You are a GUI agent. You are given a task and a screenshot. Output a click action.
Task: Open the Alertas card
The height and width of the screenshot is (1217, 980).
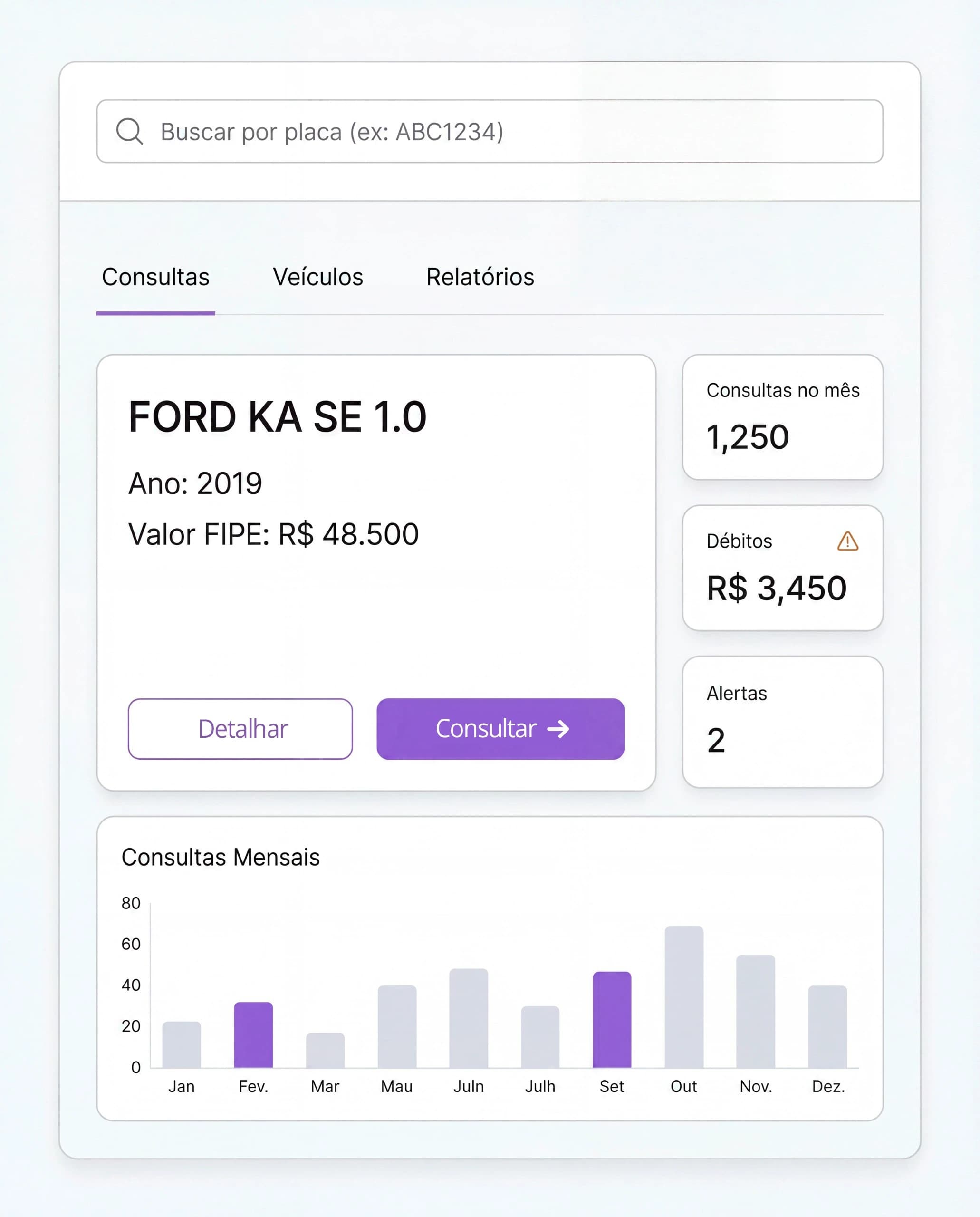pyautogui.click(x=782, y=721)
